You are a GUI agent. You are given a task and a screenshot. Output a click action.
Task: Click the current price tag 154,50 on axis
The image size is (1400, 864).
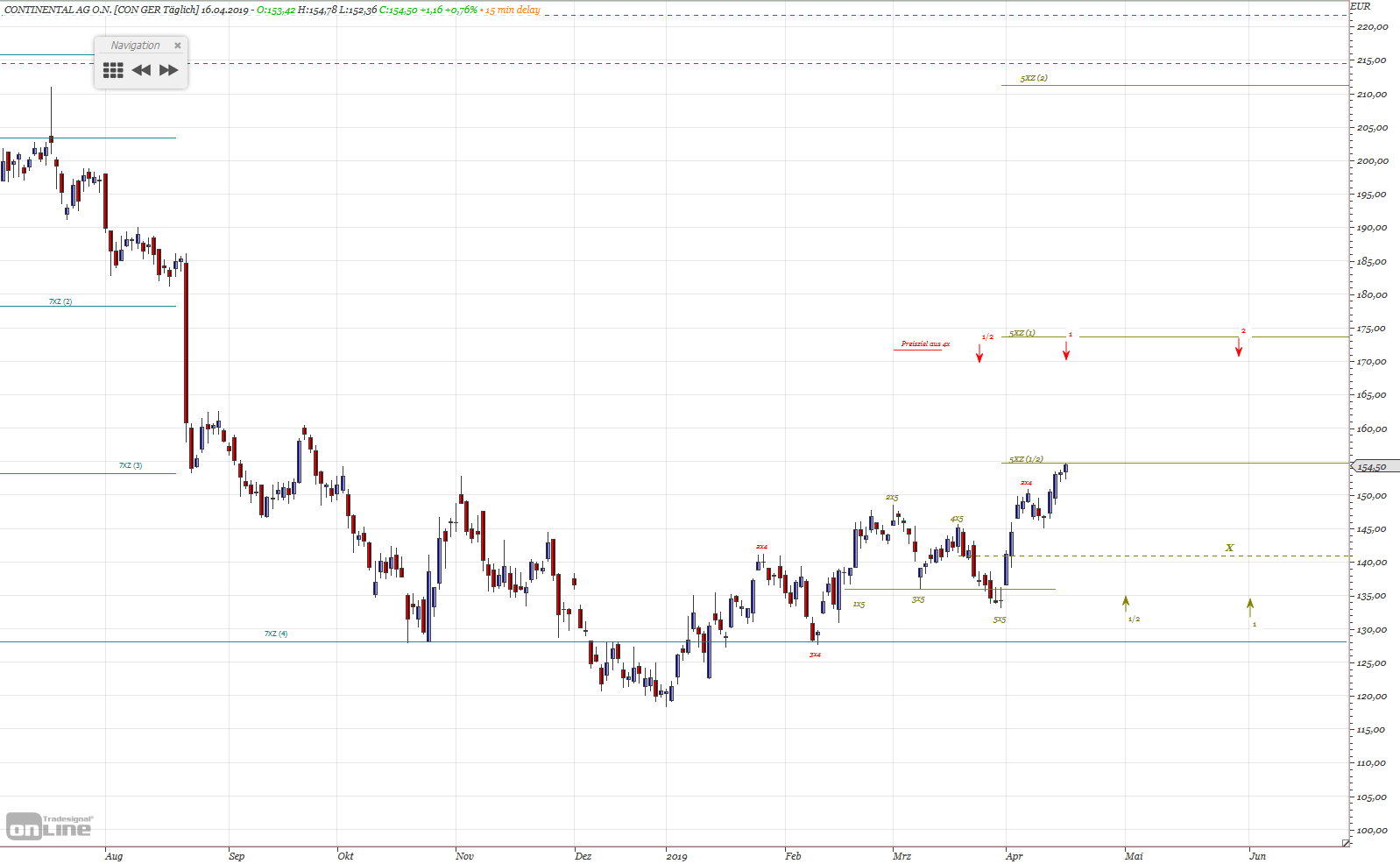click(1375, 467)
